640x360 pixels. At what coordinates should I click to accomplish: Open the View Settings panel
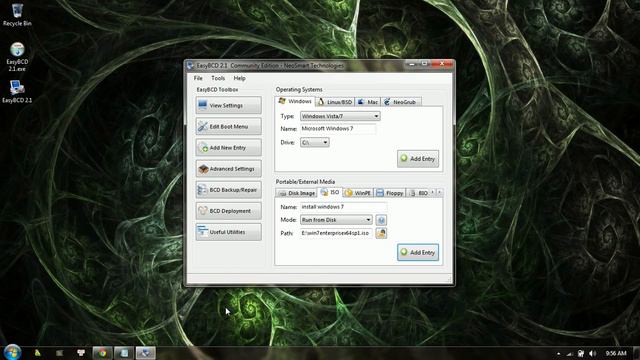pos(229,105)
